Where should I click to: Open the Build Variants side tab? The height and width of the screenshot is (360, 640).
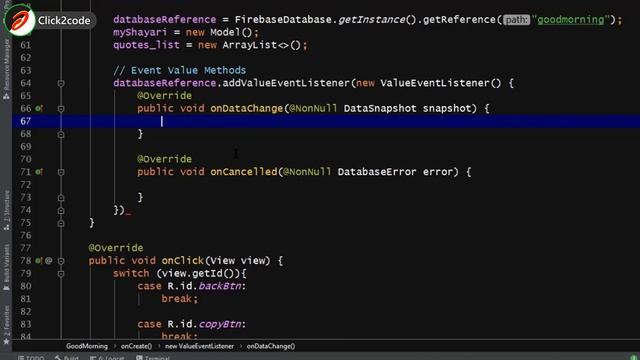coord(6,267)
